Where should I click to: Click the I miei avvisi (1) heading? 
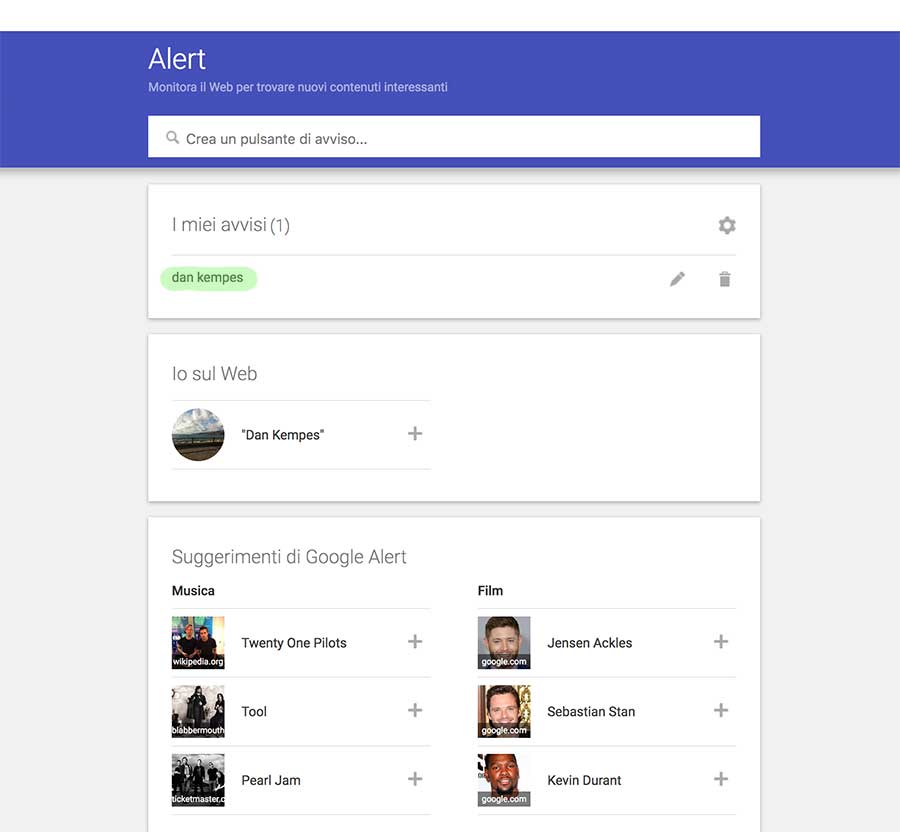coord(231,225)
